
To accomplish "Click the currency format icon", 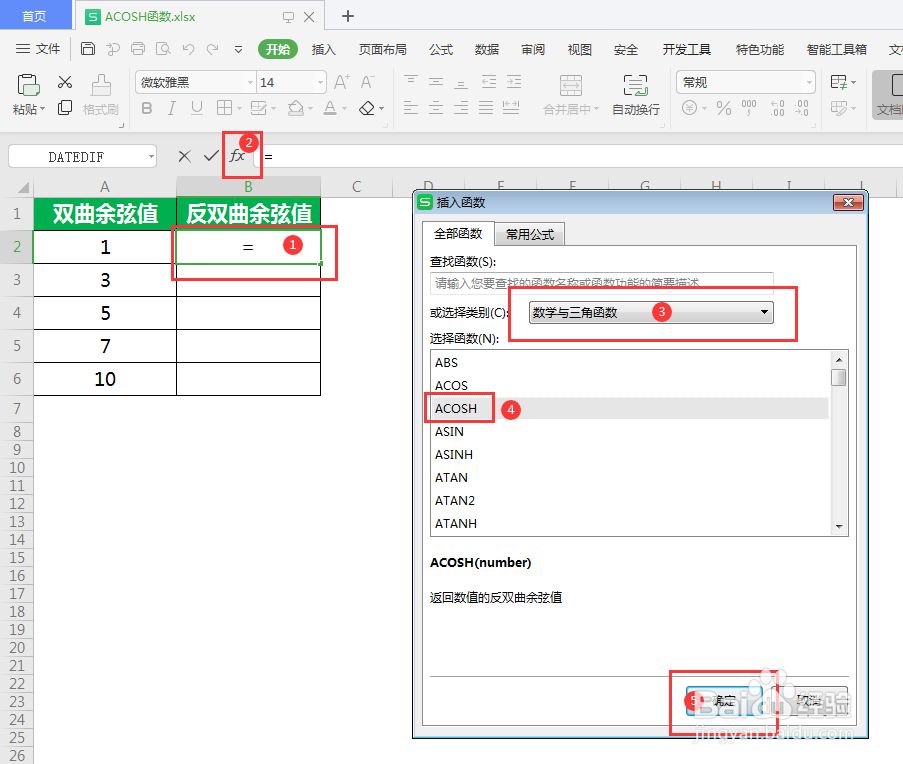I will 689,108.
